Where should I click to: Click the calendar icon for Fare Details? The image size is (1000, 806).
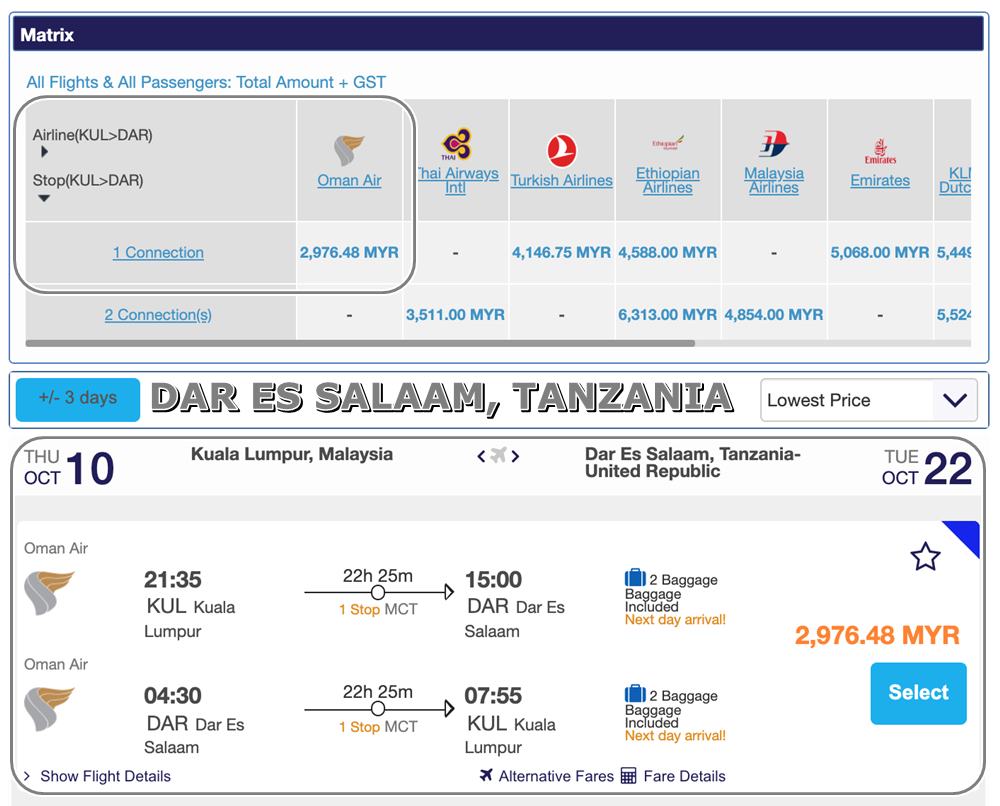[x=629, y=776]
